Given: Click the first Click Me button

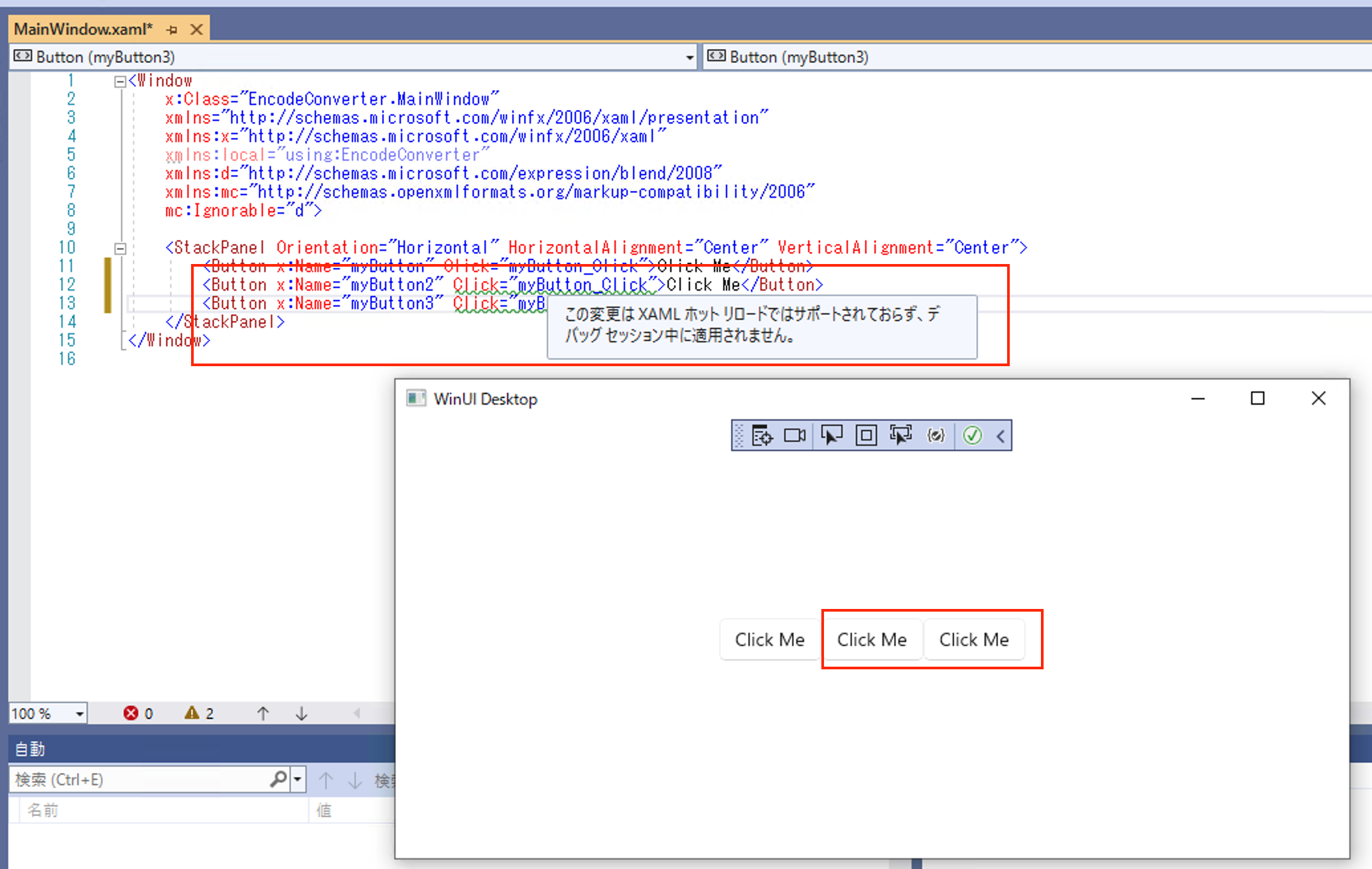Looking at the screenshot, I should [x=769, y=639].
